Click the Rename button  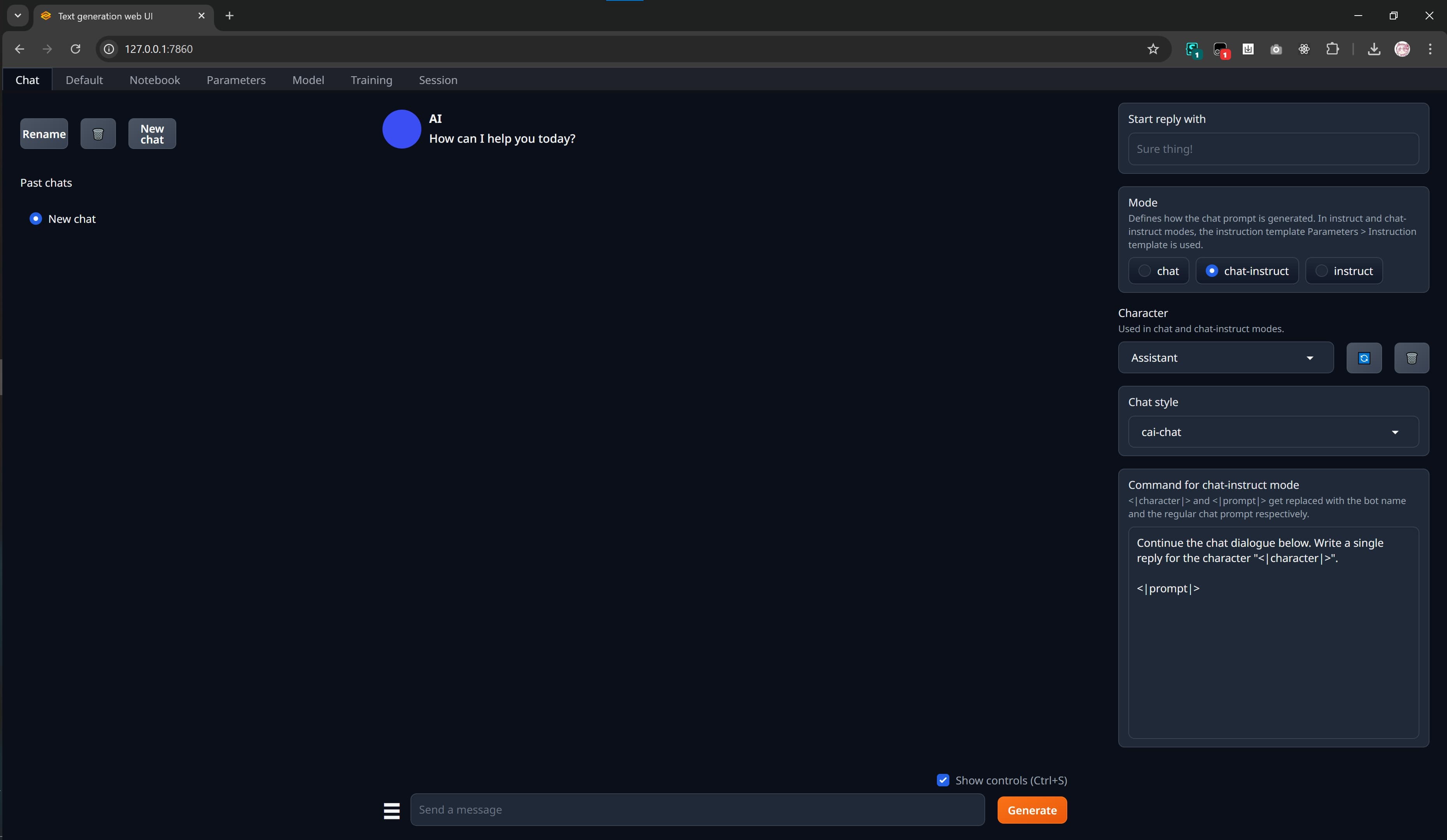point(44,133)
